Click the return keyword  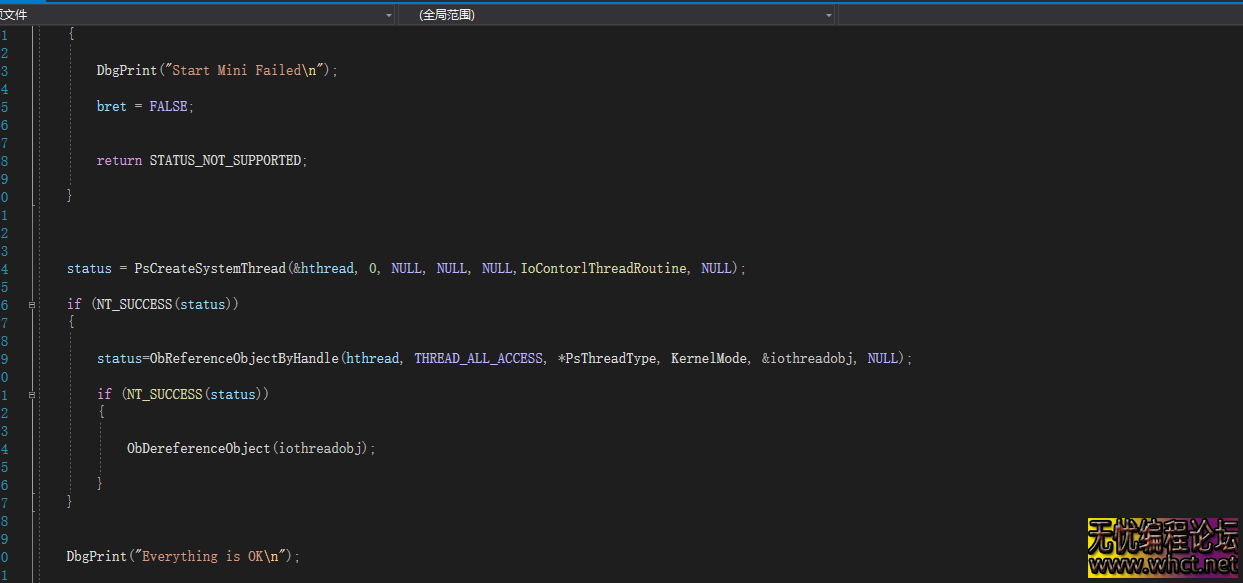click(119, 160)
